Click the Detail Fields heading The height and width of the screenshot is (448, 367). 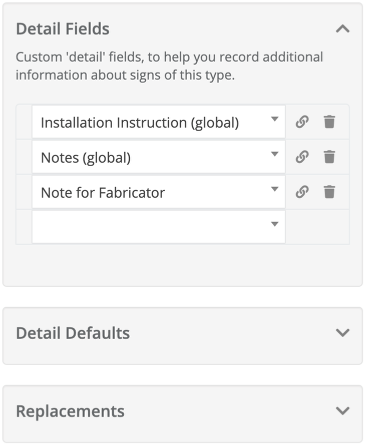click(x=63, y=29)
